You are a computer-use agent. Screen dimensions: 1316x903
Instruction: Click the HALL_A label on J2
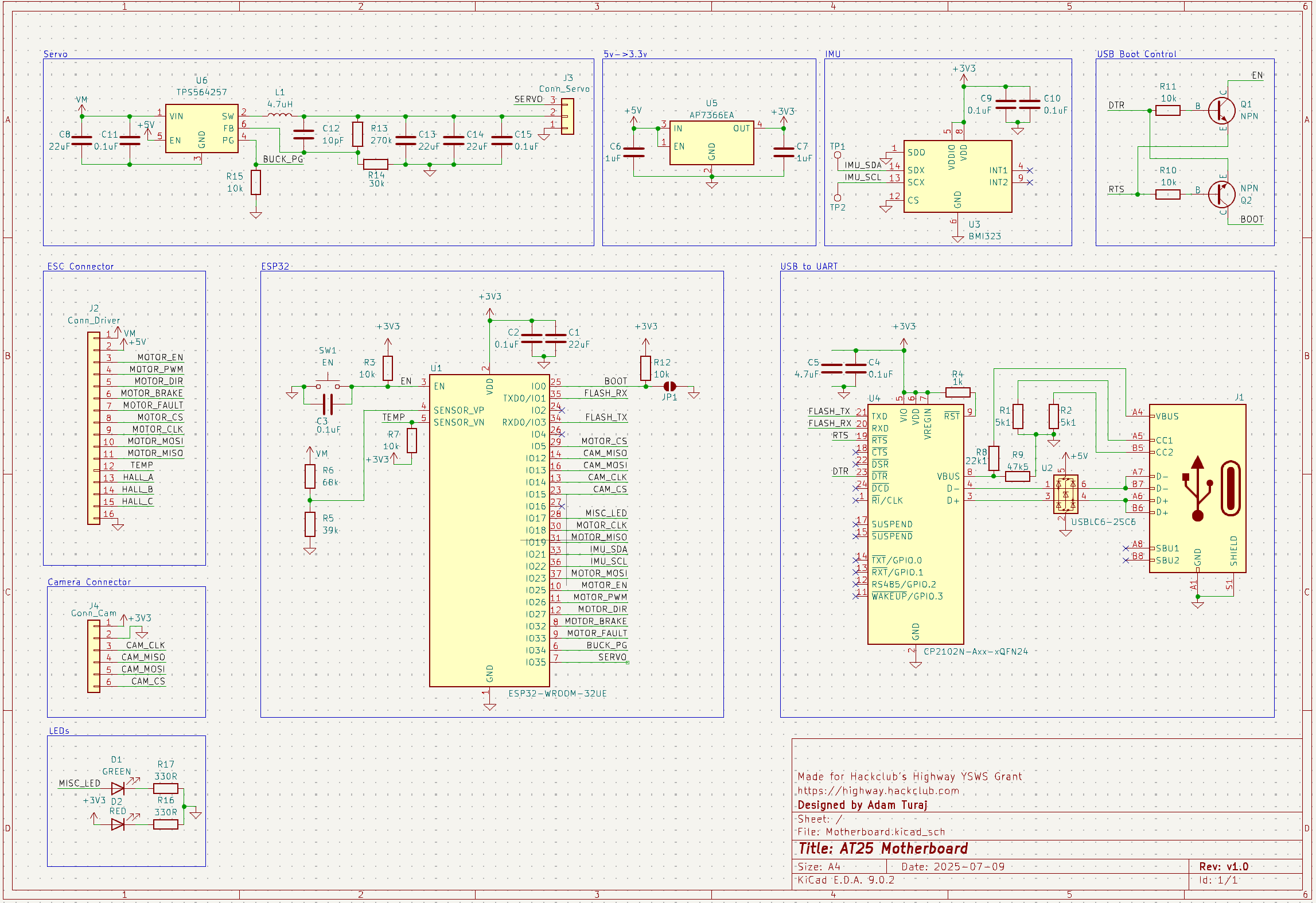pyautogui.click(x=138, y=477)
